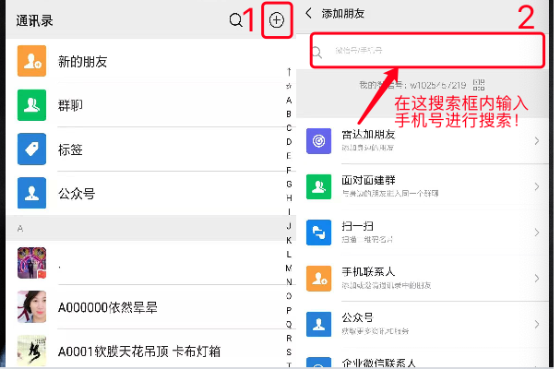This screenshot has width=554, height=369.
Task: Jump to letter P in index bar
Action: coord(289,310)
